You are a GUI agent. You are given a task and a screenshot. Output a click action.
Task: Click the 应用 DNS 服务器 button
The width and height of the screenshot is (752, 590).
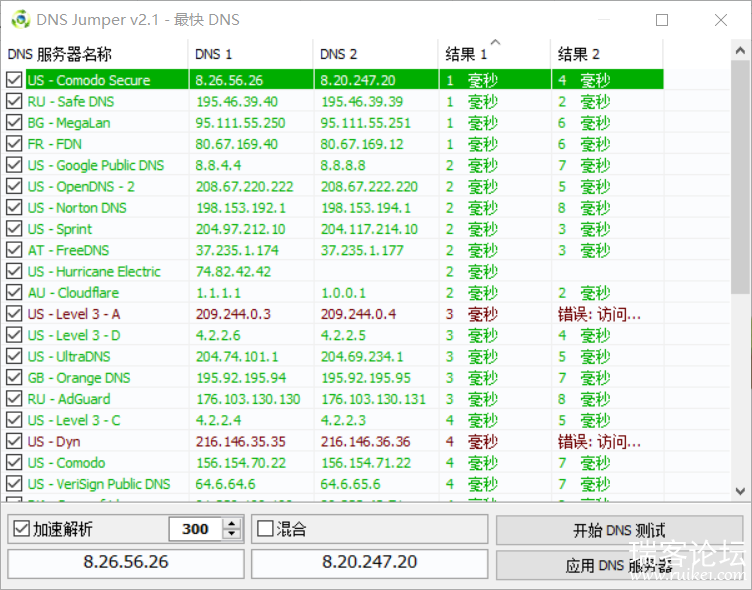pyautogui.click(x=619, y=566)
